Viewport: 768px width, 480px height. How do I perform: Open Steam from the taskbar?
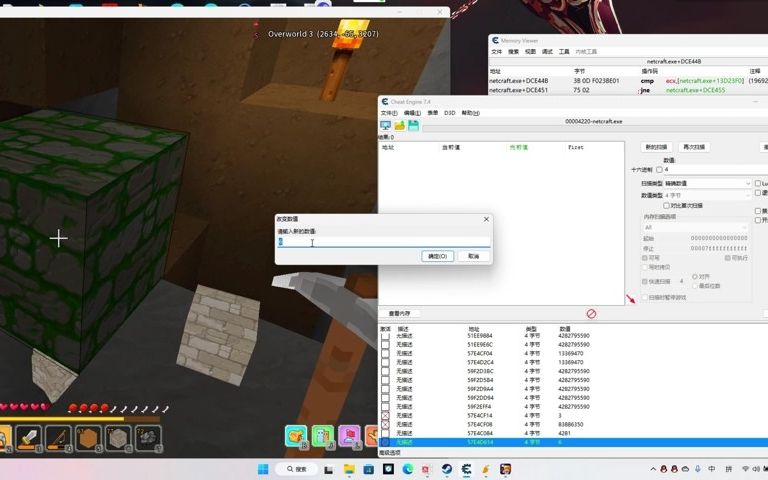(x=447, y=469)
